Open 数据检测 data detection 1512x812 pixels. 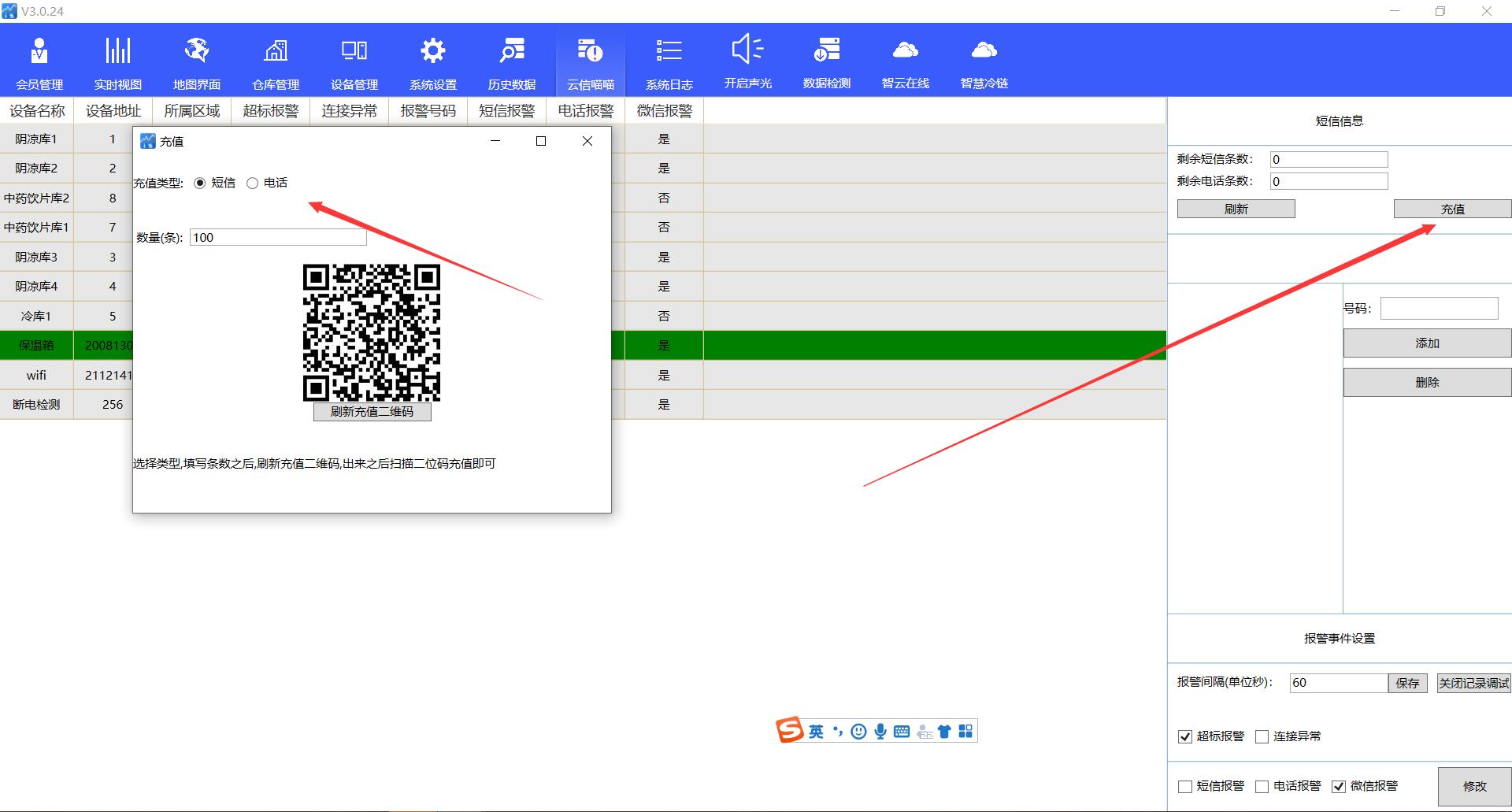click(x=827, y=63)
